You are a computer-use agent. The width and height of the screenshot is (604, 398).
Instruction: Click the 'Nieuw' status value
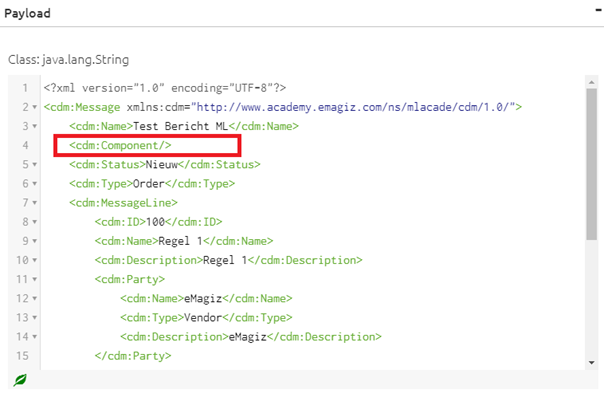click(161, 165)
